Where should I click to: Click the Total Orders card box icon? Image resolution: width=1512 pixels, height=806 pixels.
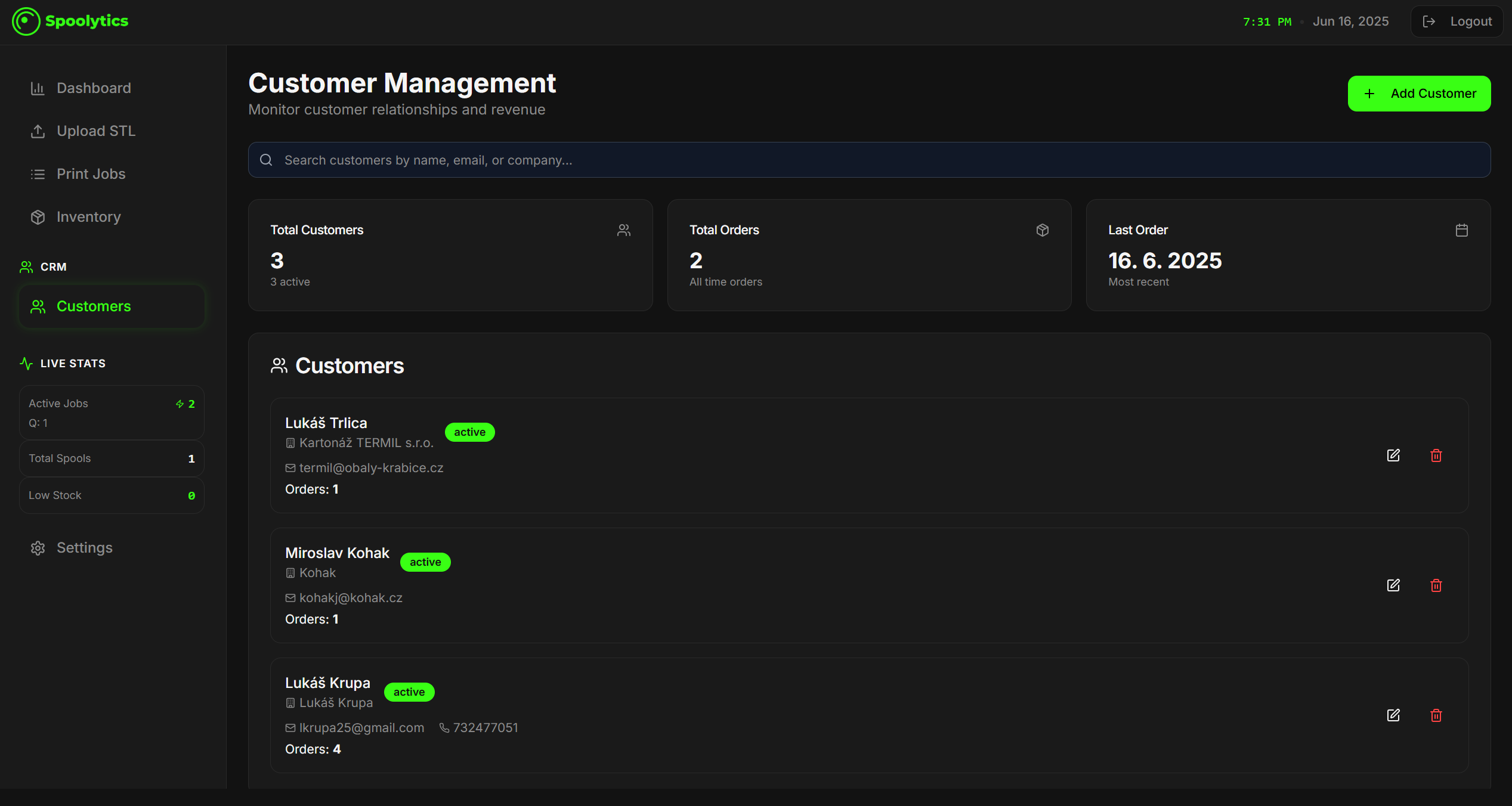1043,230
